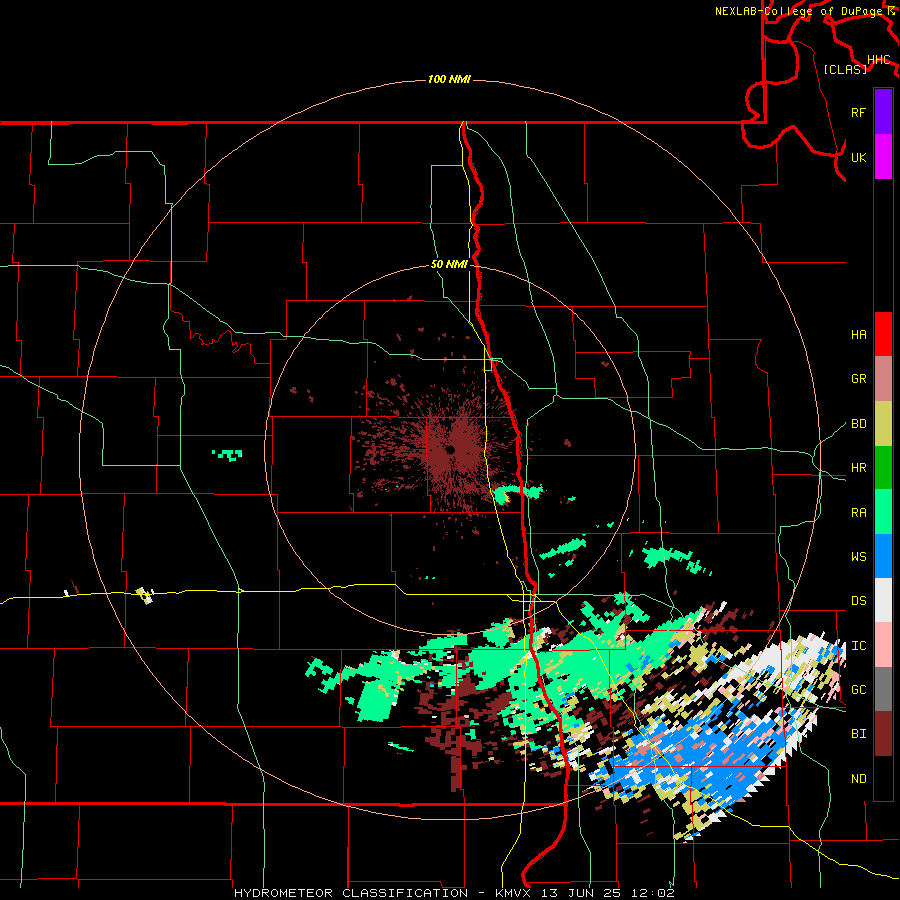The width and height of the screenshot is (900, 900).
Task: Click the 'UK' legend label
Action: [x=858, y=157]
